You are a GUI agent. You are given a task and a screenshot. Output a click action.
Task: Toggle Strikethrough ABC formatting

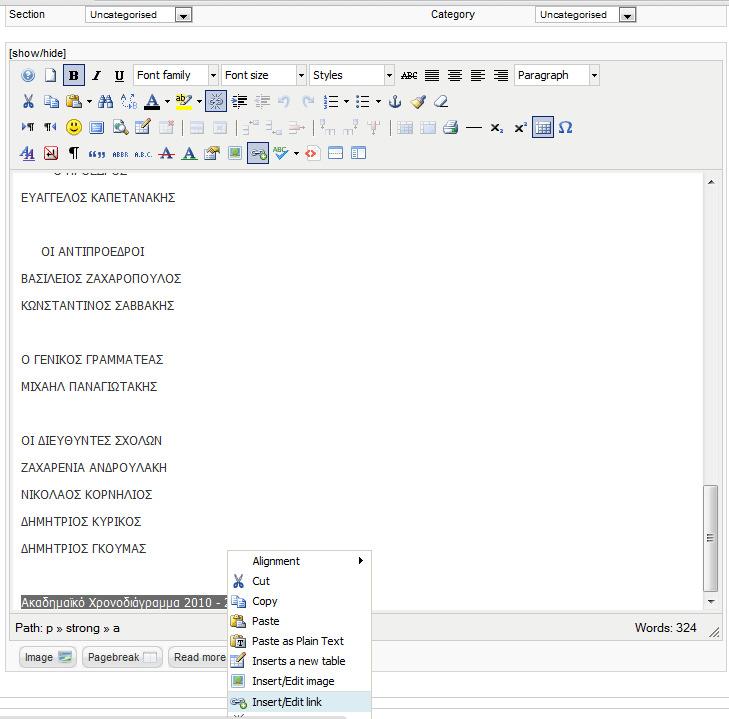coord(409,75)
